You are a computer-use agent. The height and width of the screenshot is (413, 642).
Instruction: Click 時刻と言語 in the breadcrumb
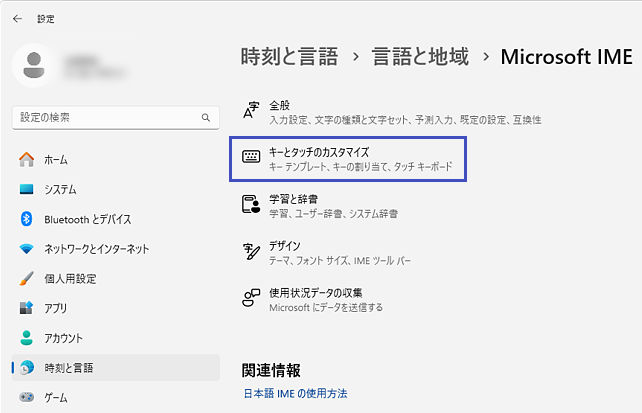click(288, 57)
